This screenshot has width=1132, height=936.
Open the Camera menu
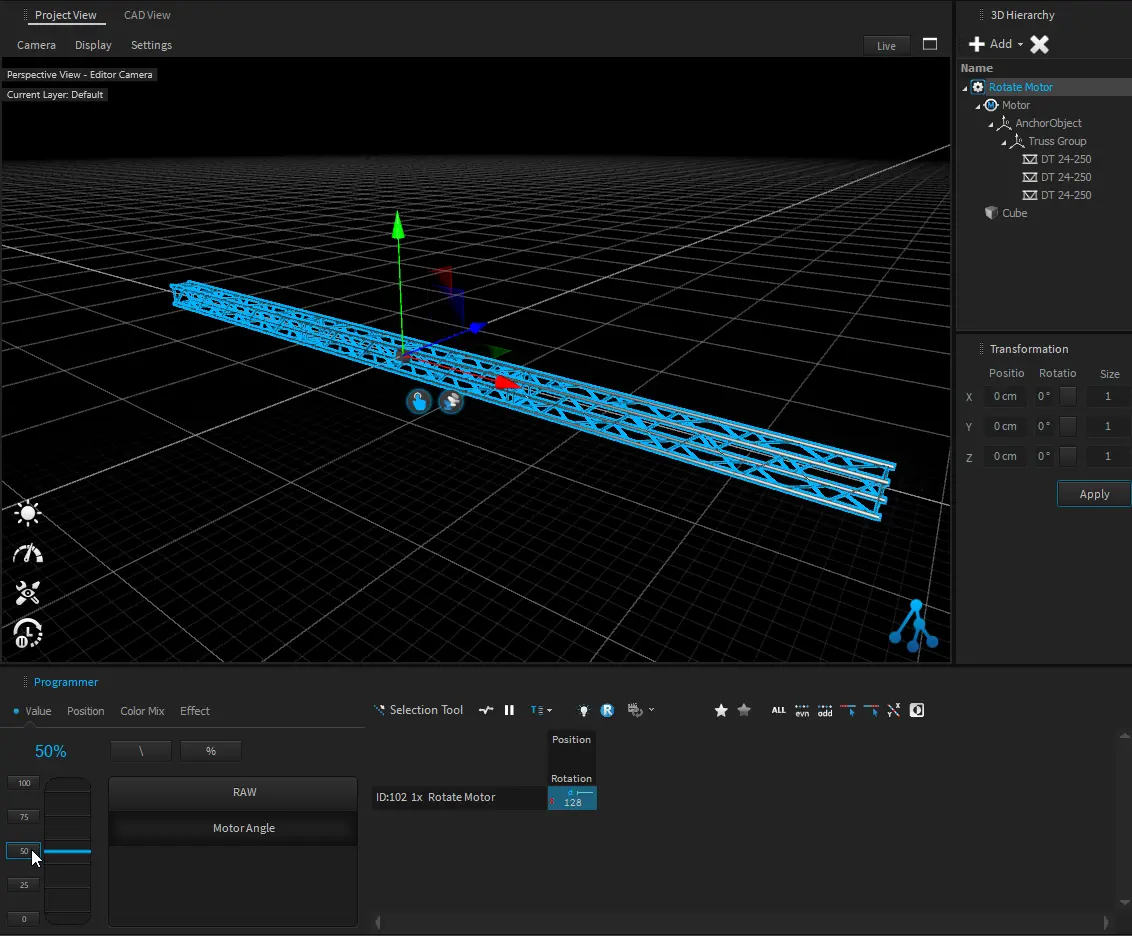pos(37,45)
